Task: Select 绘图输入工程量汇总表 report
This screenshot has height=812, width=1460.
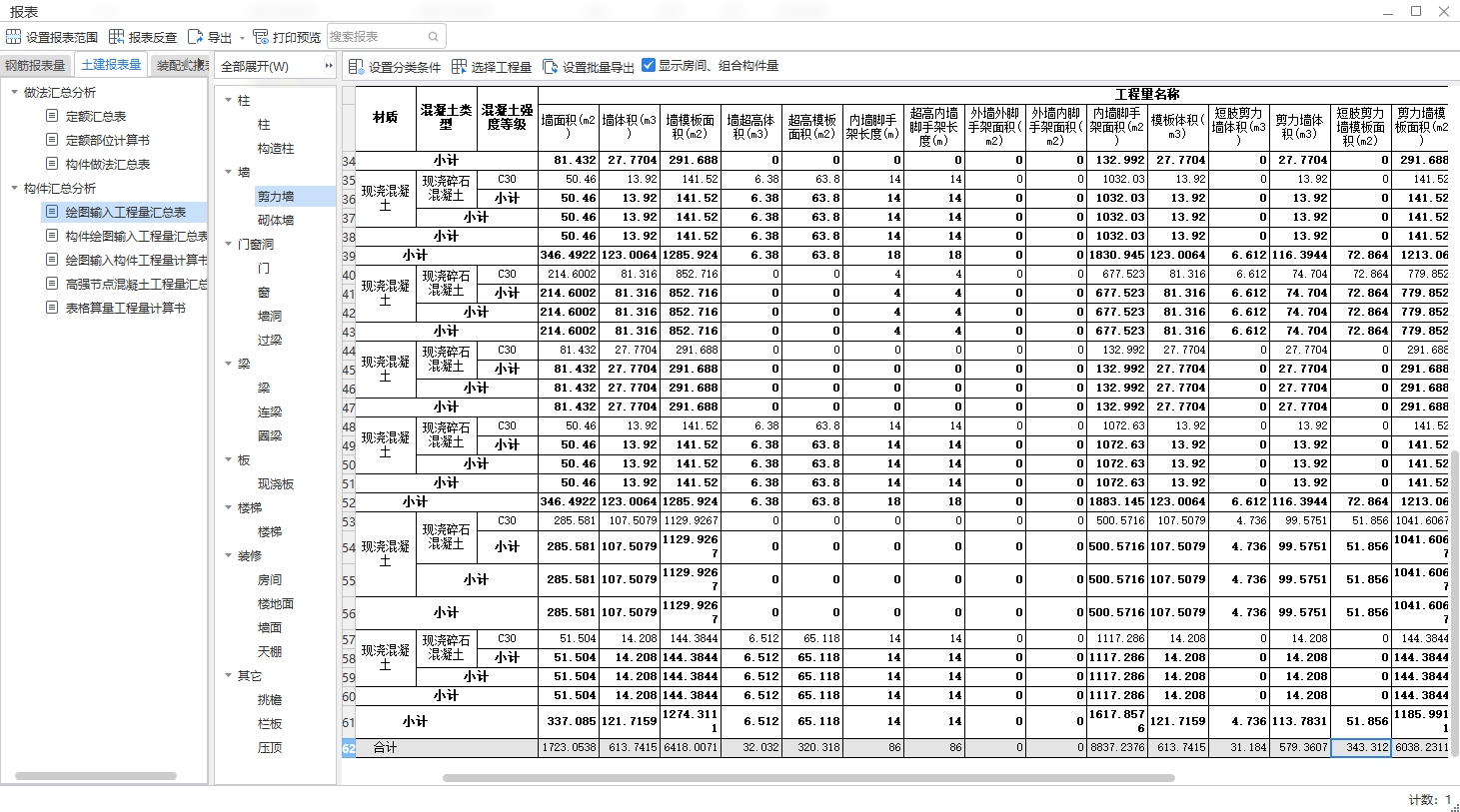Action: pyautogui.click(x=126, y=212)
